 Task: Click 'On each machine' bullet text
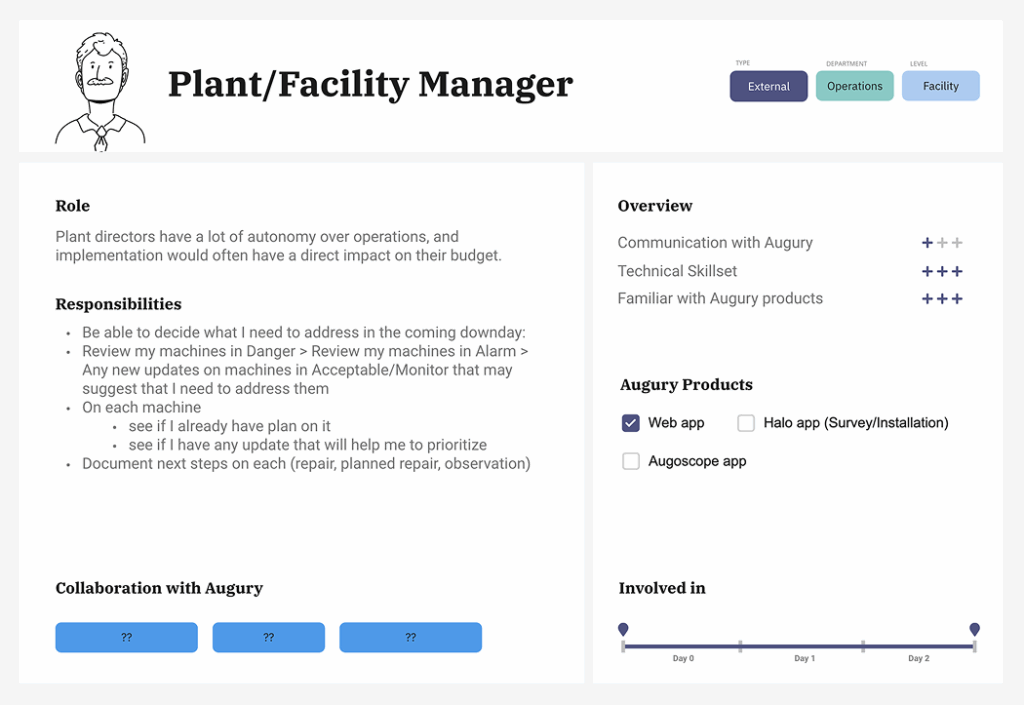pos(142,407)
